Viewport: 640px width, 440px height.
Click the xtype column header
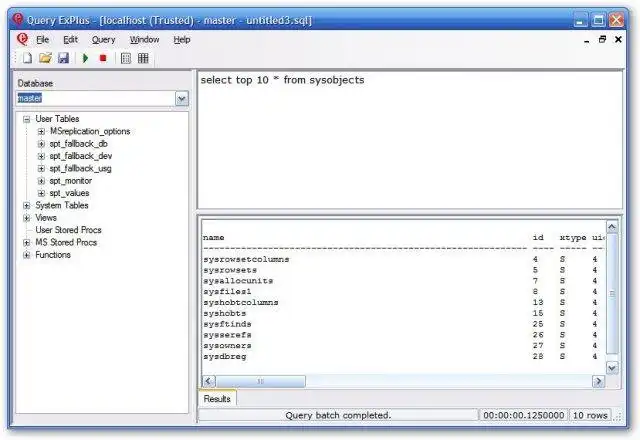point(573,238)
